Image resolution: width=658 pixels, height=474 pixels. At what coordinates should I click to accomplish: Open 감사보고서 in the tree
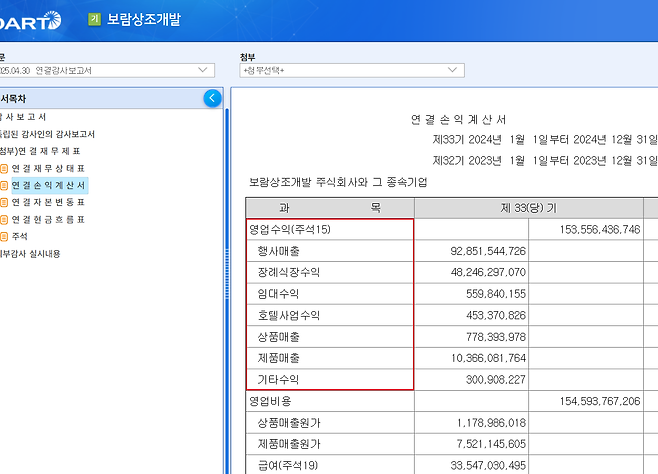coord(23,117)
